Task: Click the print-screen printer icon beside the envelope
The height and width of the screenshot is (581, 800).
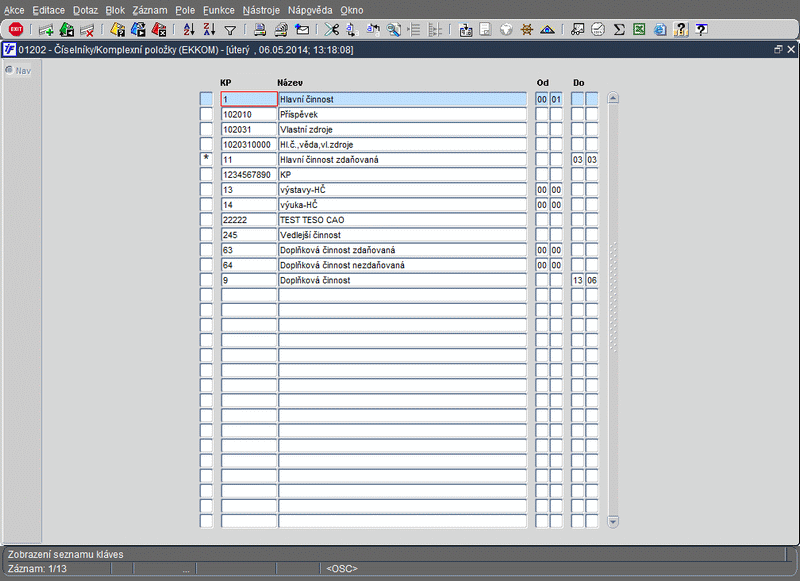Action: pyautogui.click(x=281, y=30)
